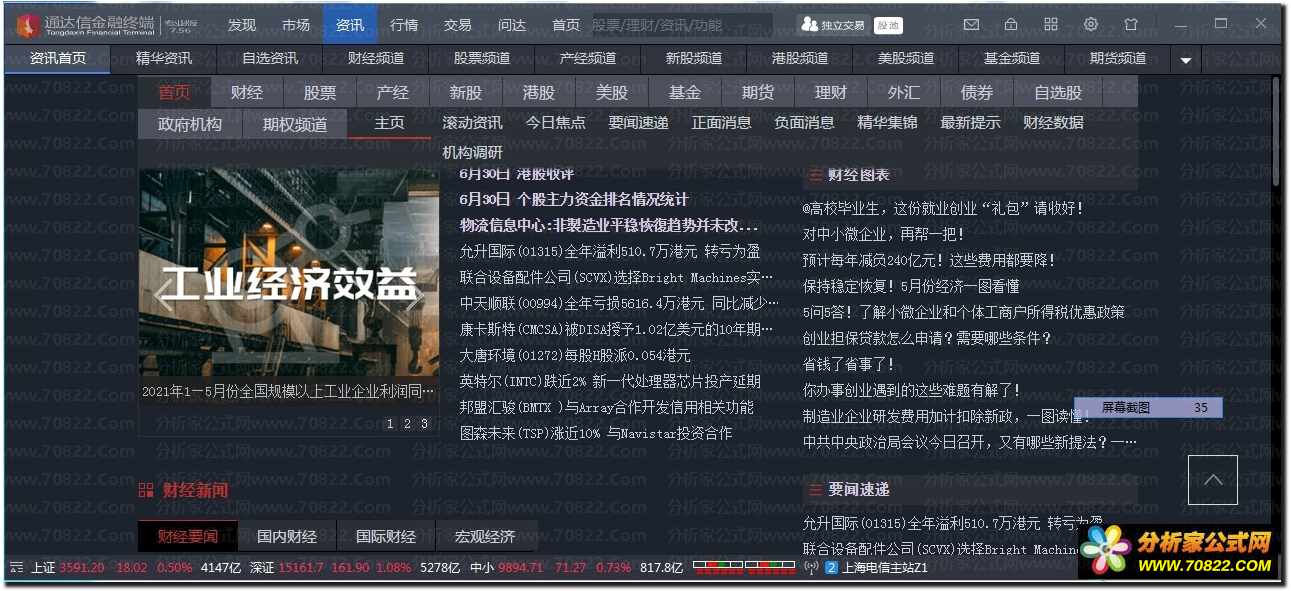Click the shirt skin-theme icon
Image resolution: width=1291 pixels, height=591 pixels.
1131,24
